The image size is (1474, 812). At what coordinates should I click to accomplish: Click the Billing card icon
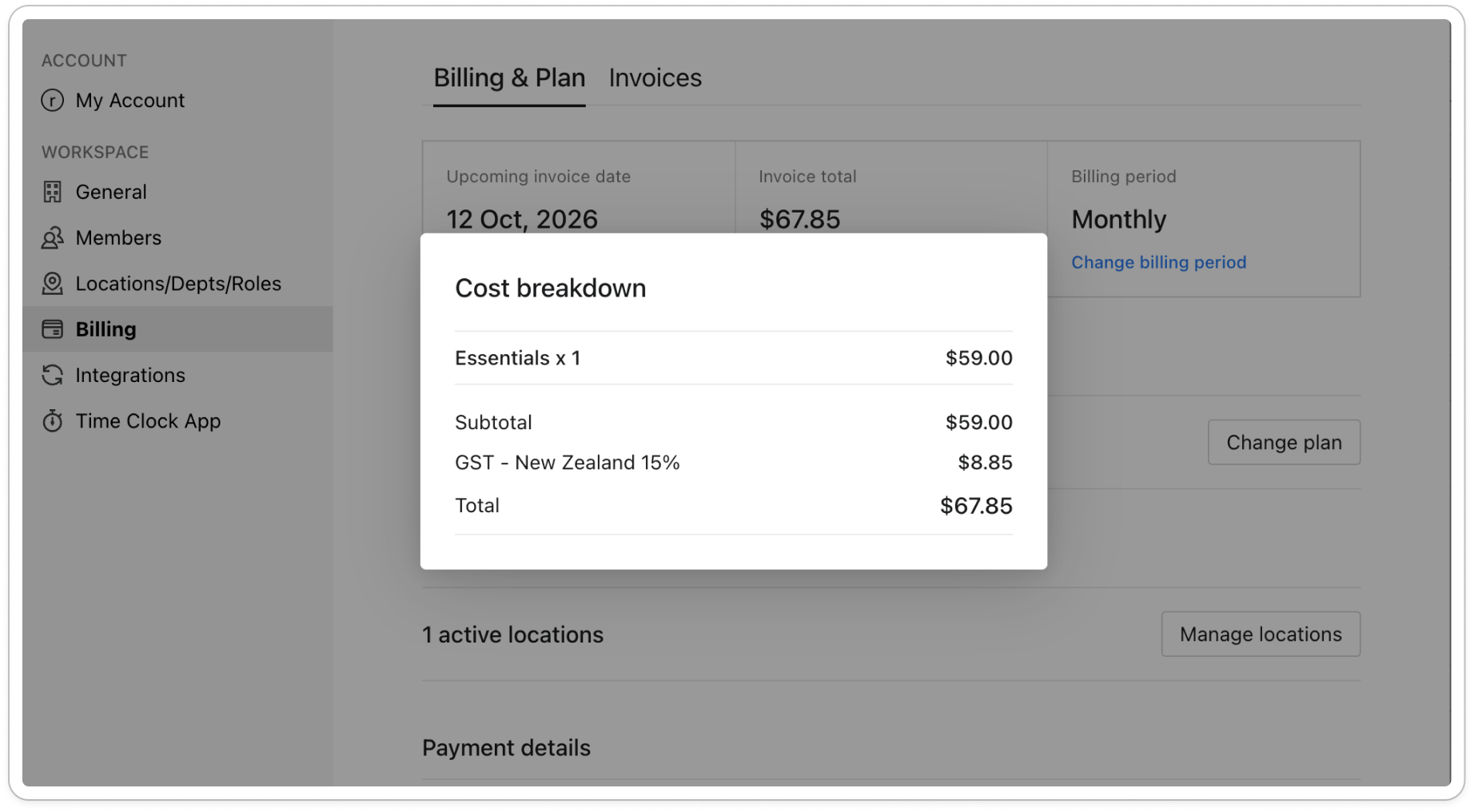(53, 329)
